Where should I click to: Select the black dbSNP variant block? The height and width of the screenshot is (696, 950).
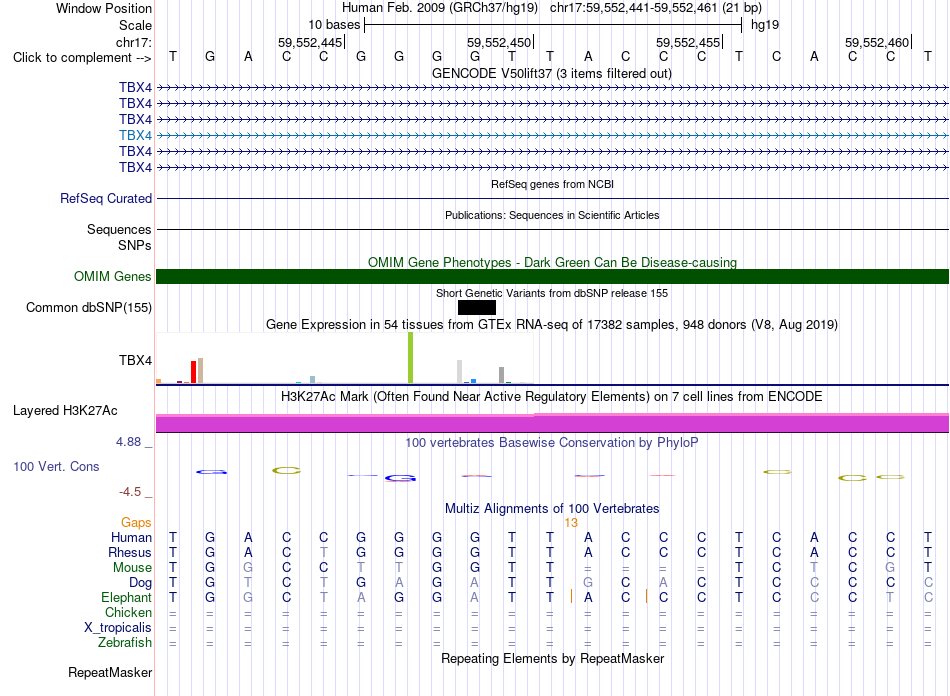477,308
